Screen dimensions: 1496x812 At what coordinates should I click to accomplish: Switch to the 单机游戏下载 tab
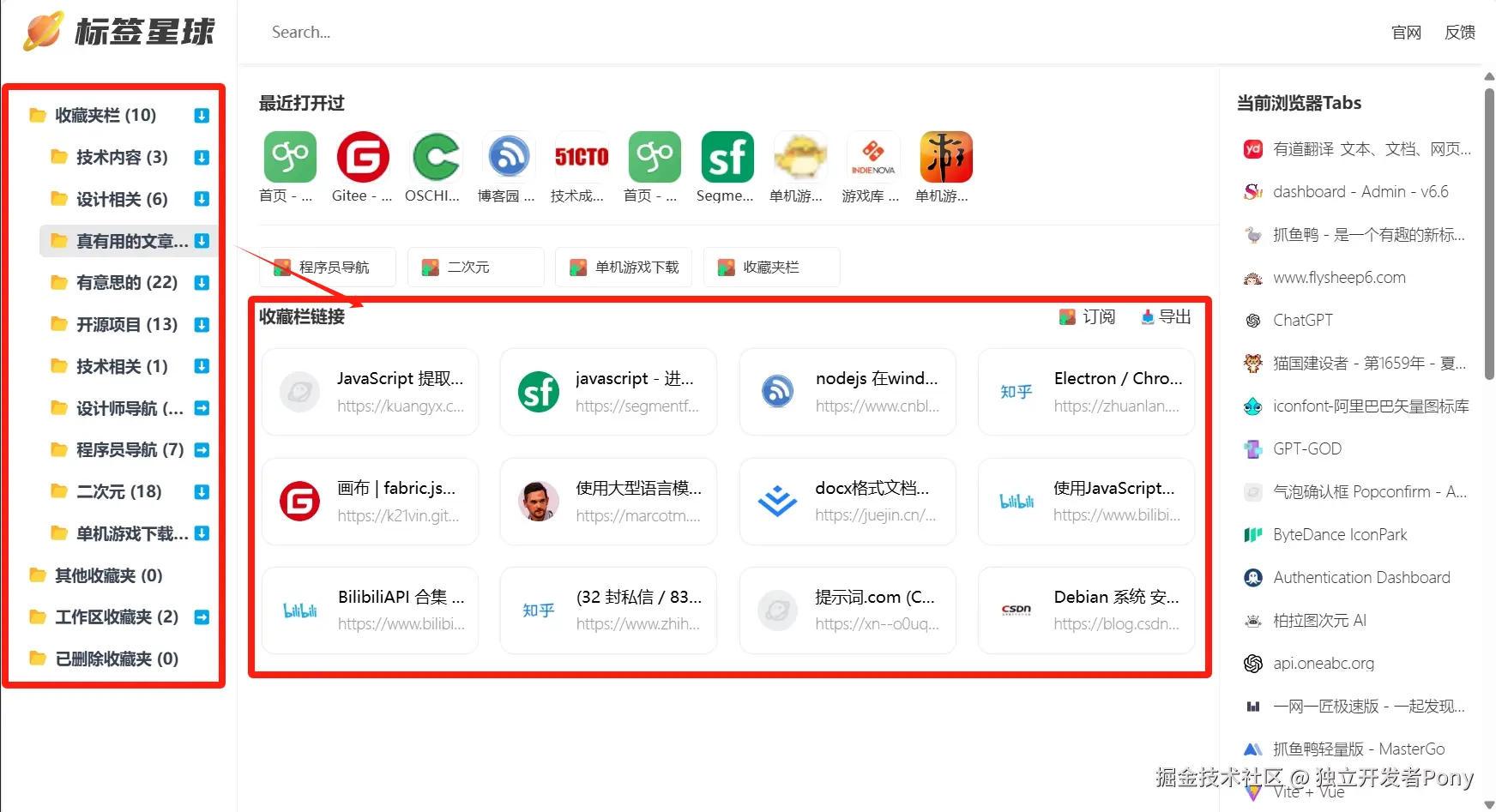(624, 268)
